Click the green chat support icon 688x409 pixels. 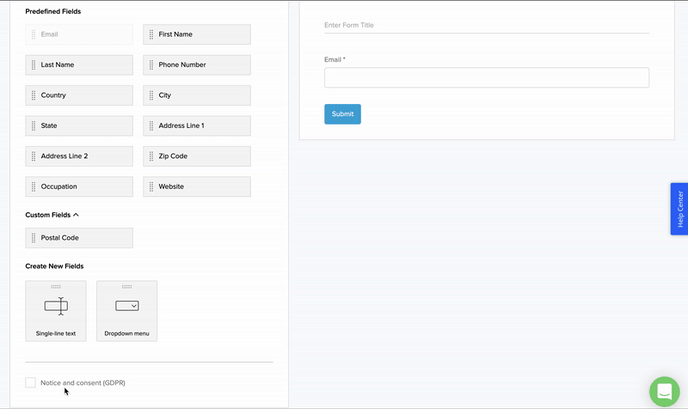[x=664, y=392]
